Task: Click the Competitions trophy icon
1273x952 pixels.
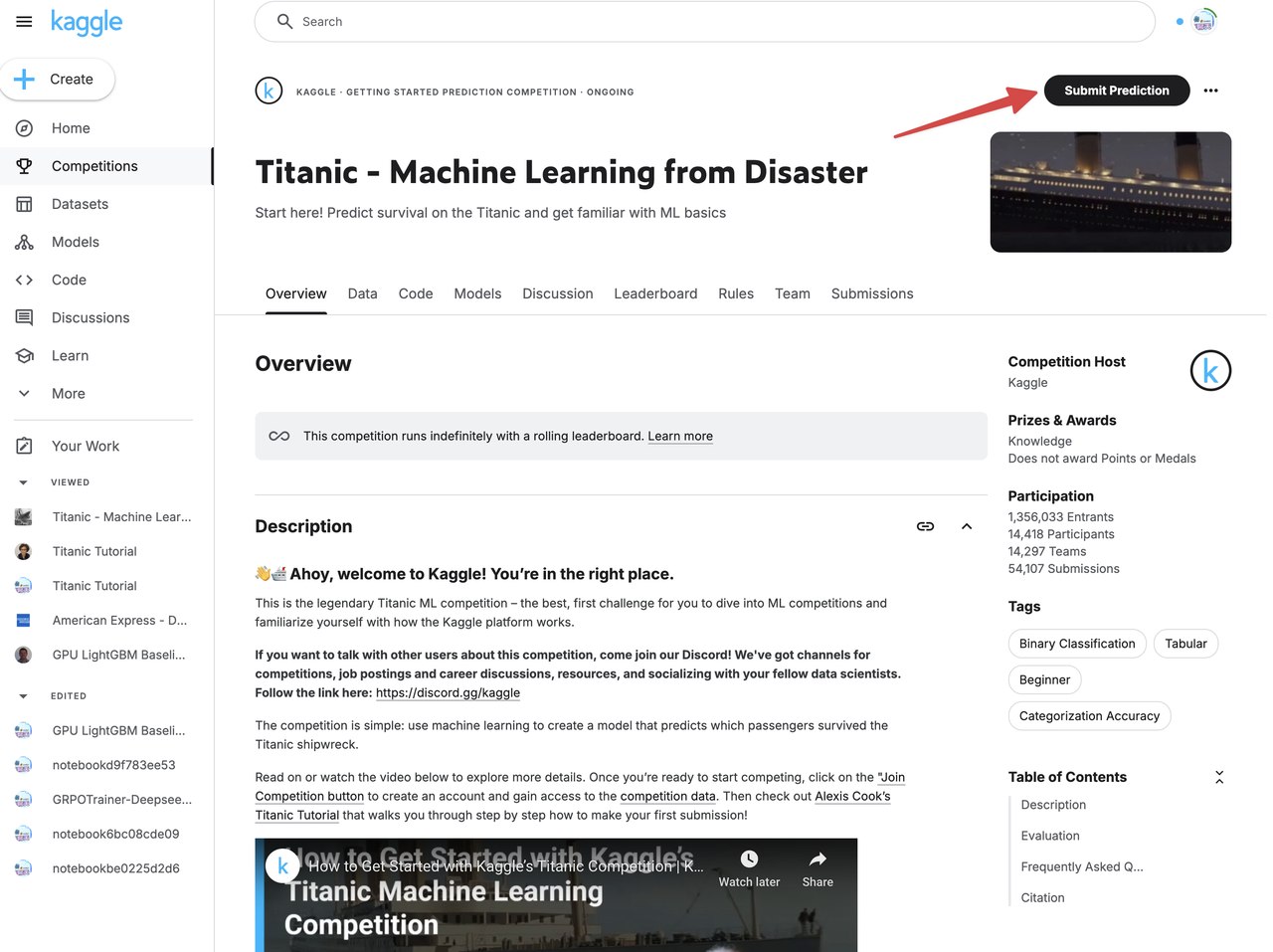Action: pos(25,166)
